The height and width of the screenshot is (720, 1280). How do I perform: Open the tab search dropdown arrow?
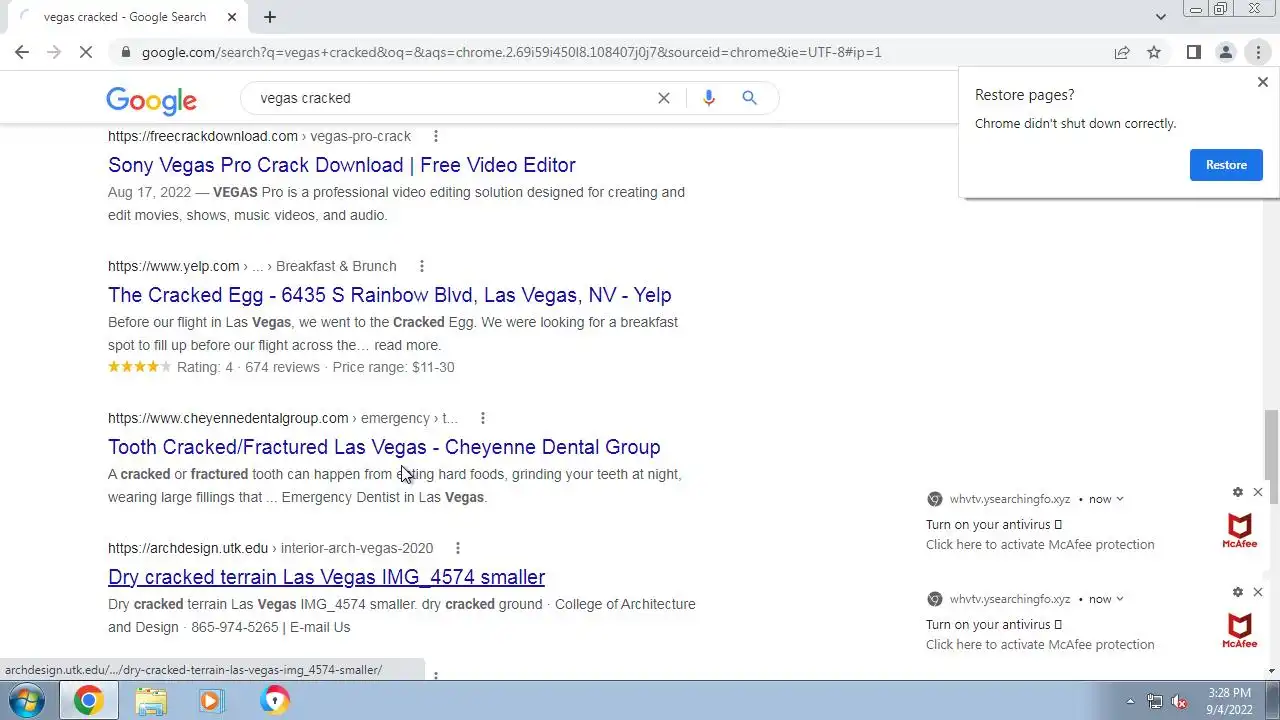(1160, 17)
